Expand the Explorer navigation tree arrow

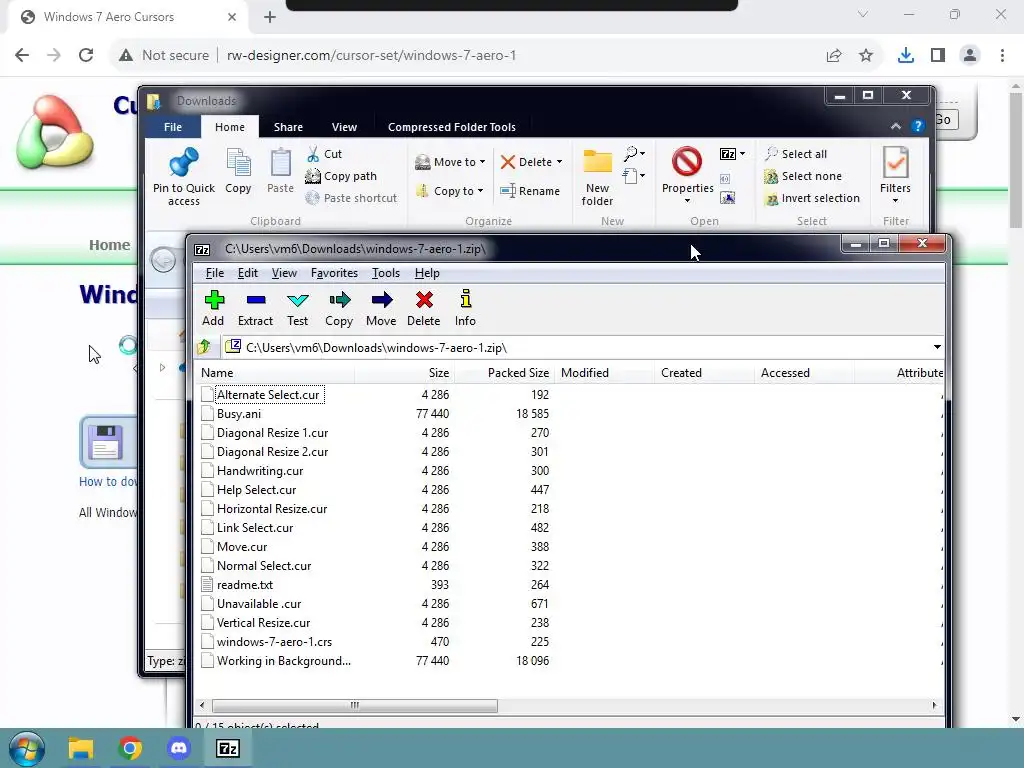(x=163, y=368)
